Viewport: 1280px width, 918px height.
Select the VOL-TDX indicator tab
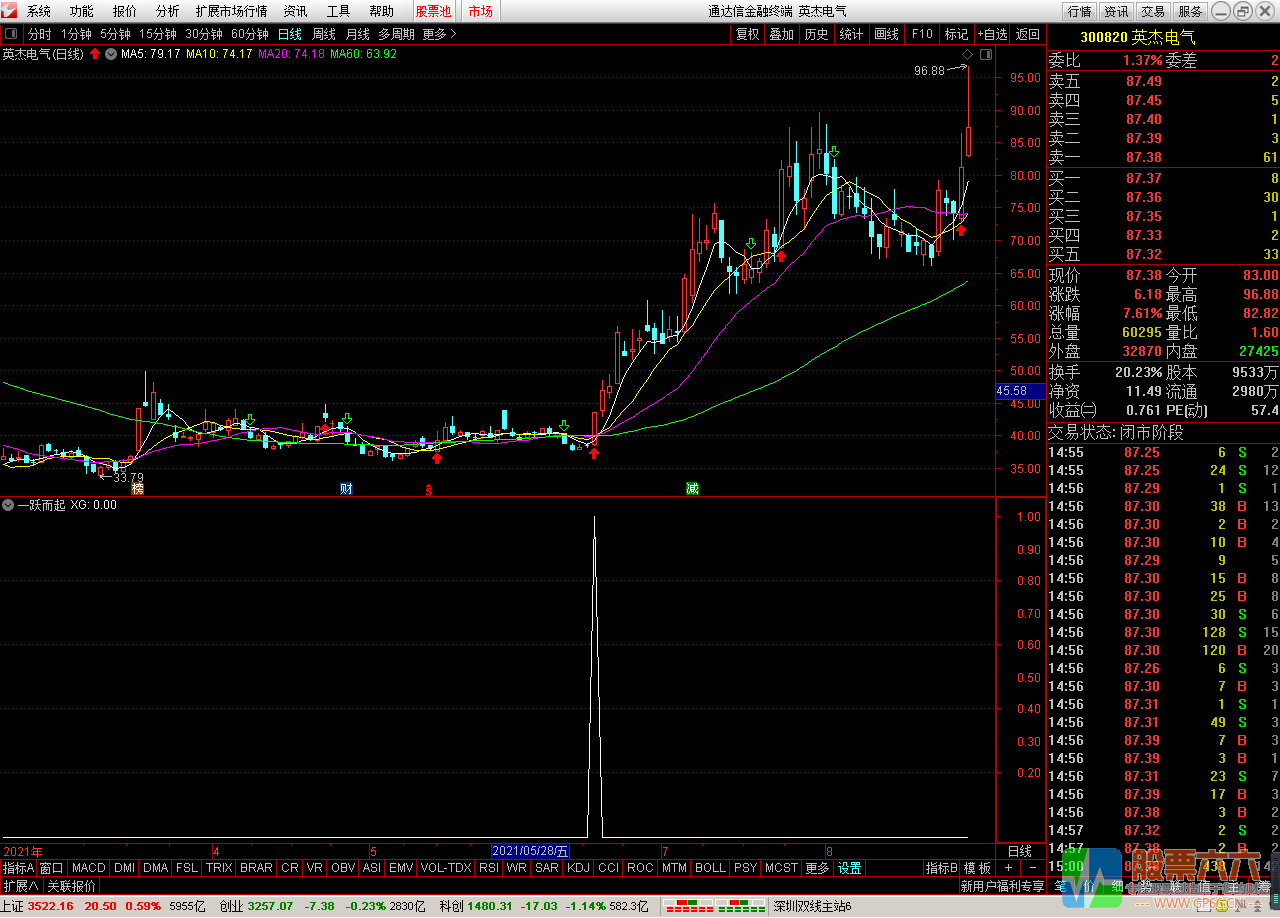[446, 868]
